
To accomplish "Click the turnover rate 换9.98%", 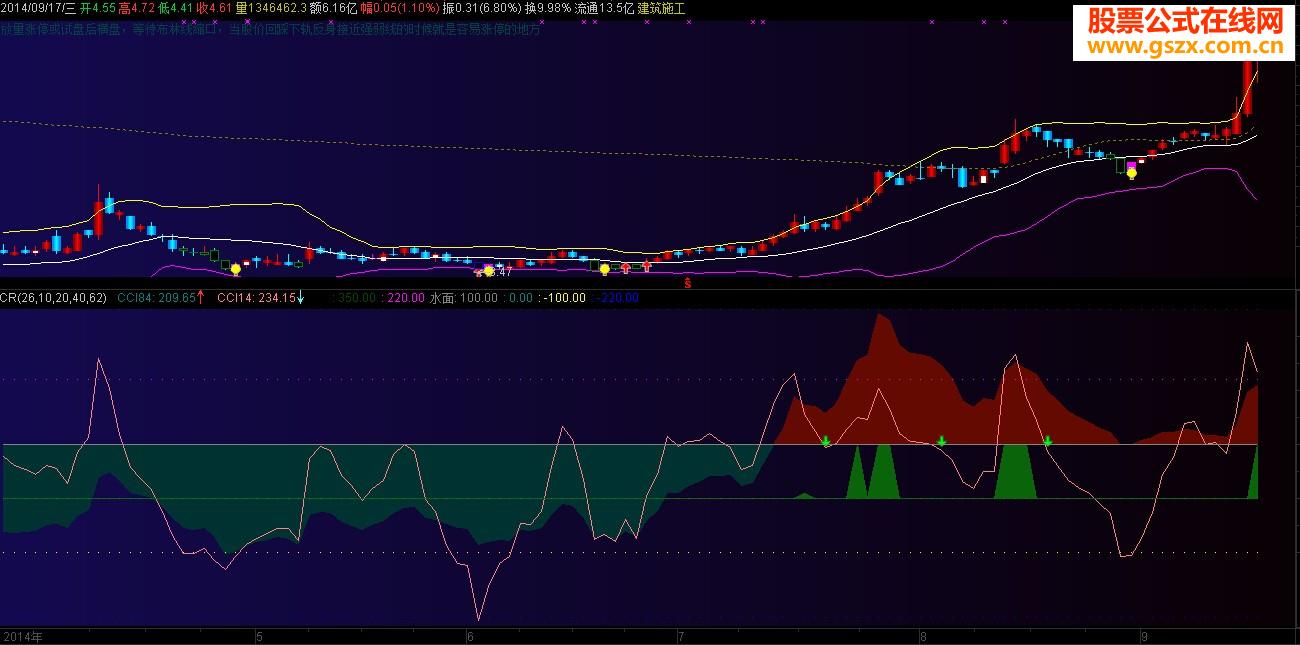I will click(548, 8).
